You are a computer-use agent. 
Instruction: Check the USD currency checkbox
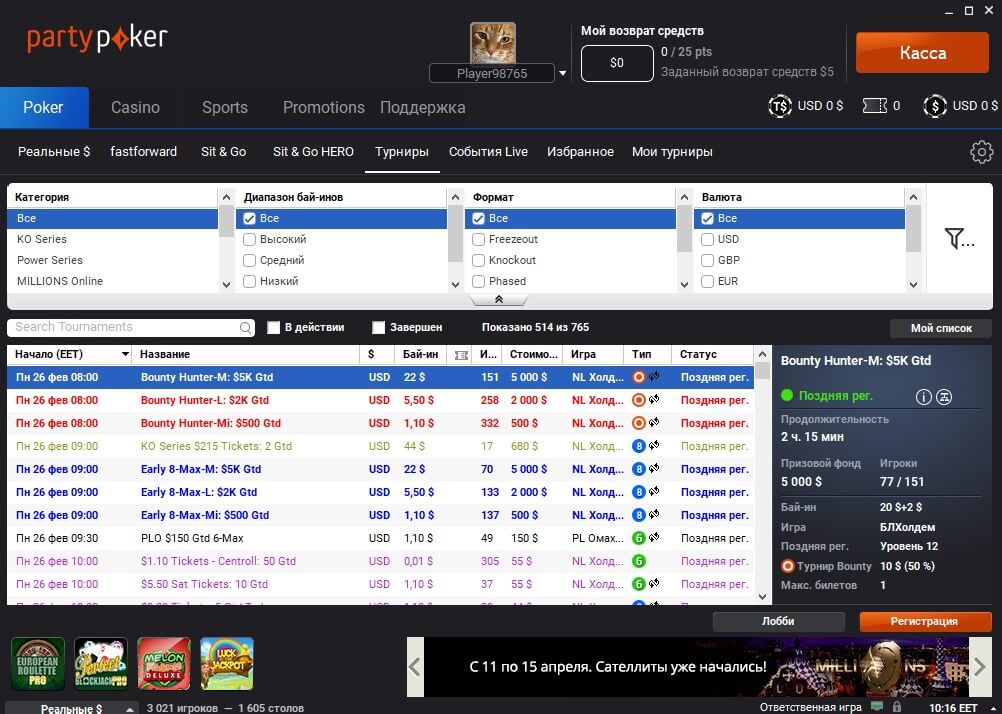pyautogui.click(x=707, y=240)
